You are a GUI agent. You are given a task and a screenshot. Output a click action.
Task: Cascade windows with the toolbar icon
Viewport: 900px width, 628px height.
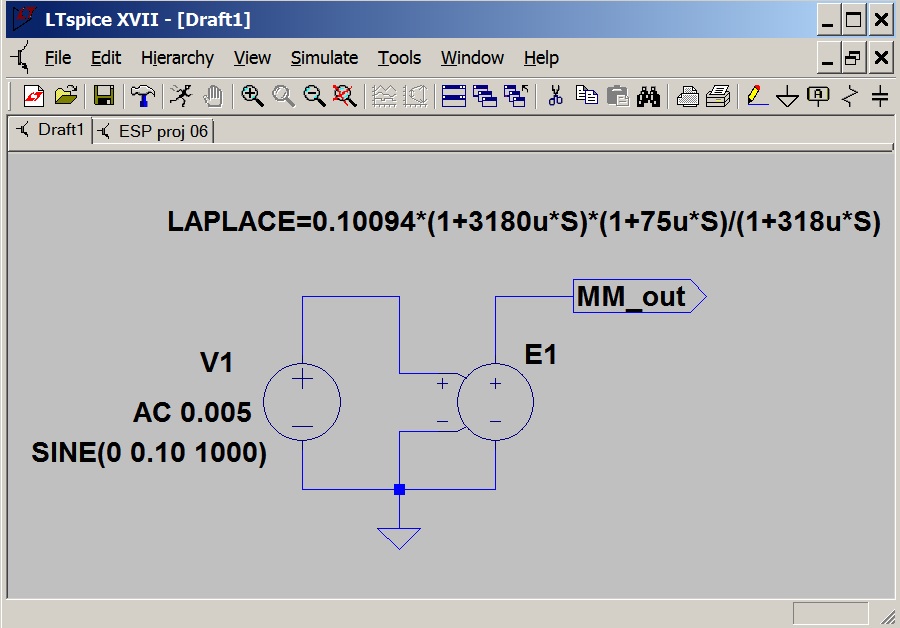(x=485, y=96)
